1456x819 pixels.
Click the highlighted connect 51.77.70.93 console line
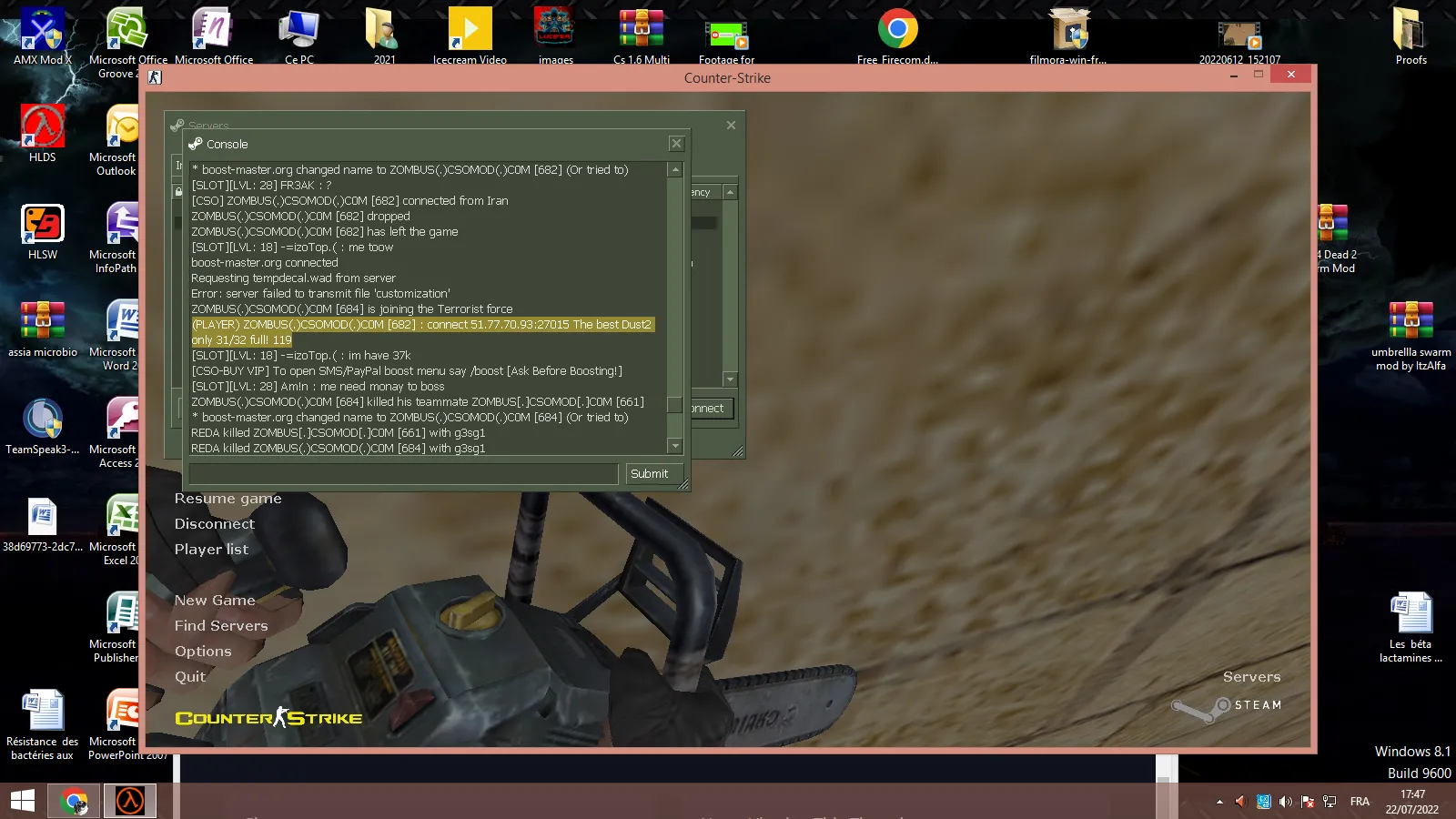click(422, 332)
